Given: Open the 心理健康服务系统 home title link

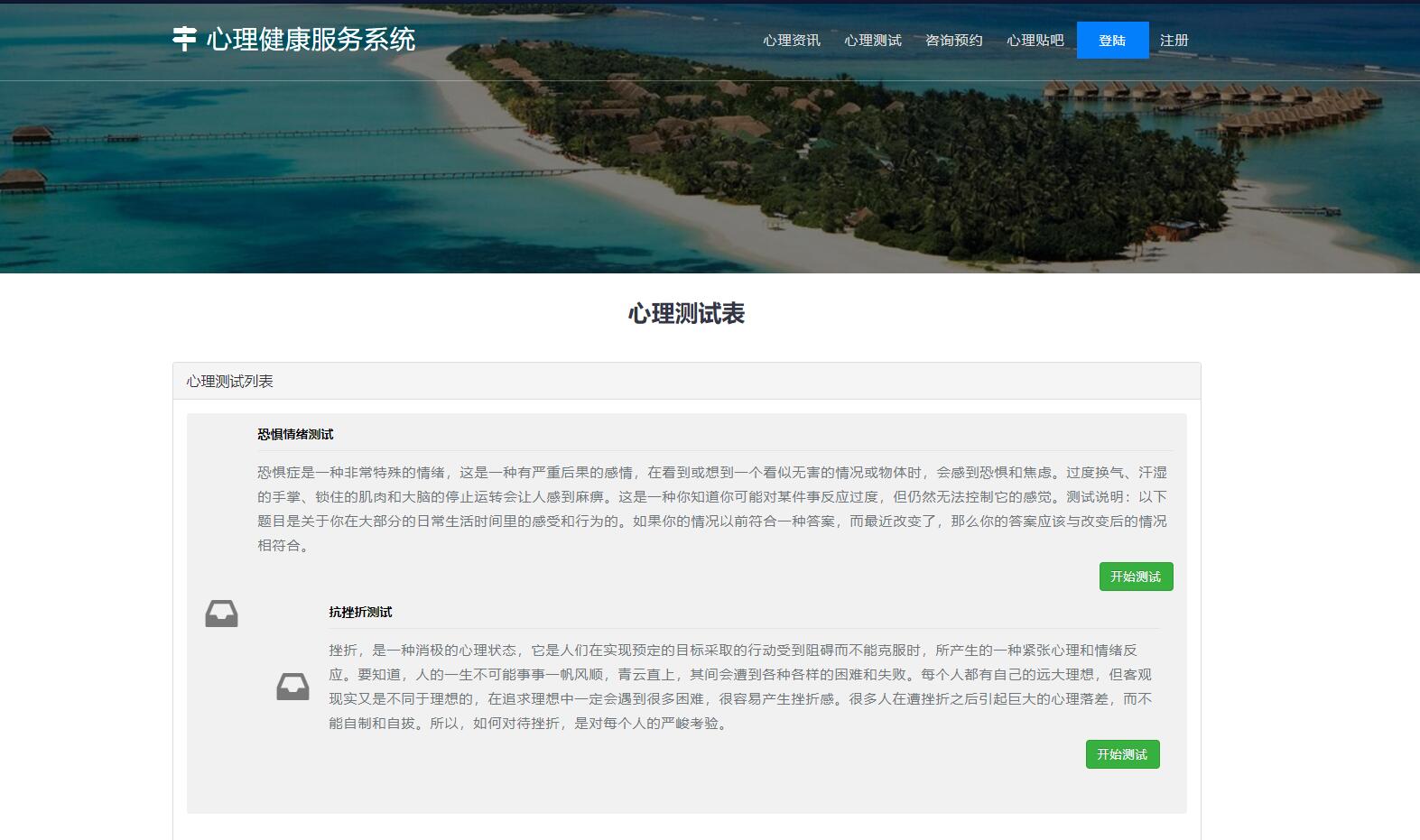Looking at the screenshot, I should 311,39.
